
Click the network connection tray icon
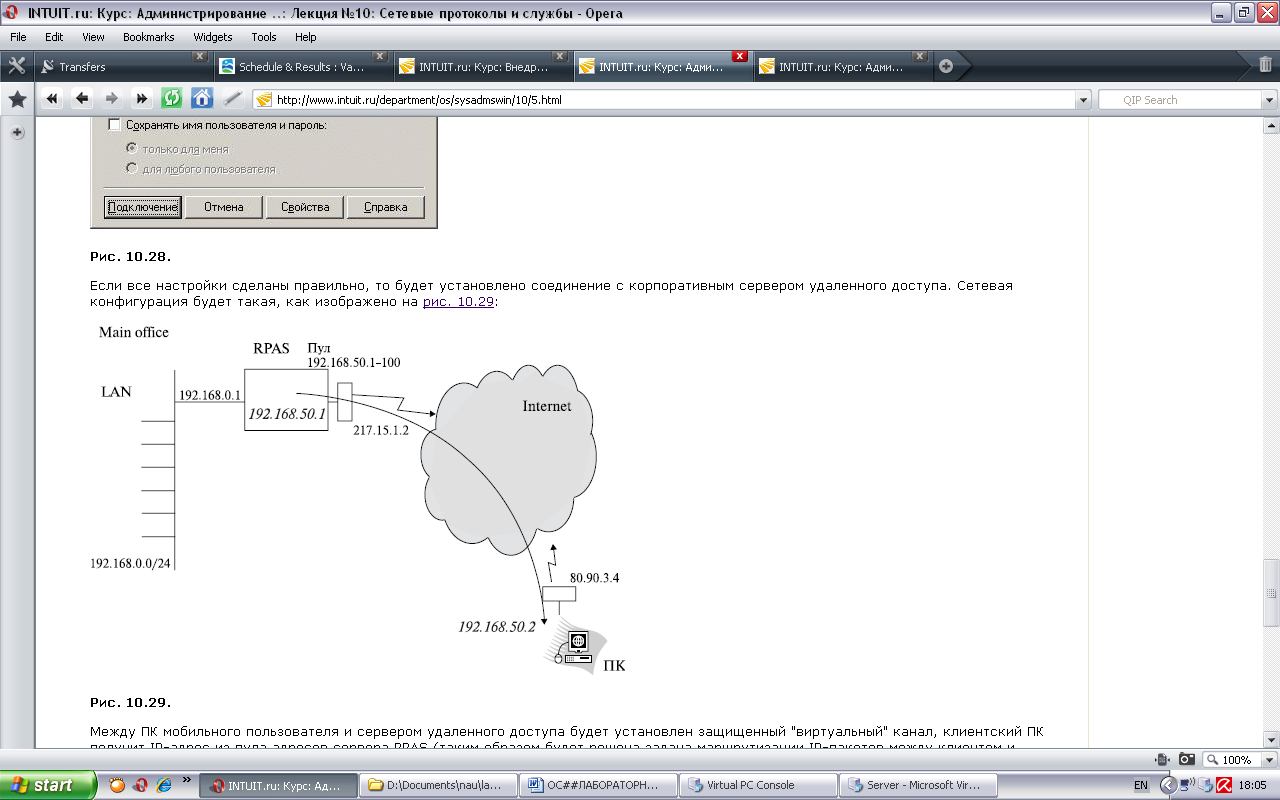pos(1187,785)
